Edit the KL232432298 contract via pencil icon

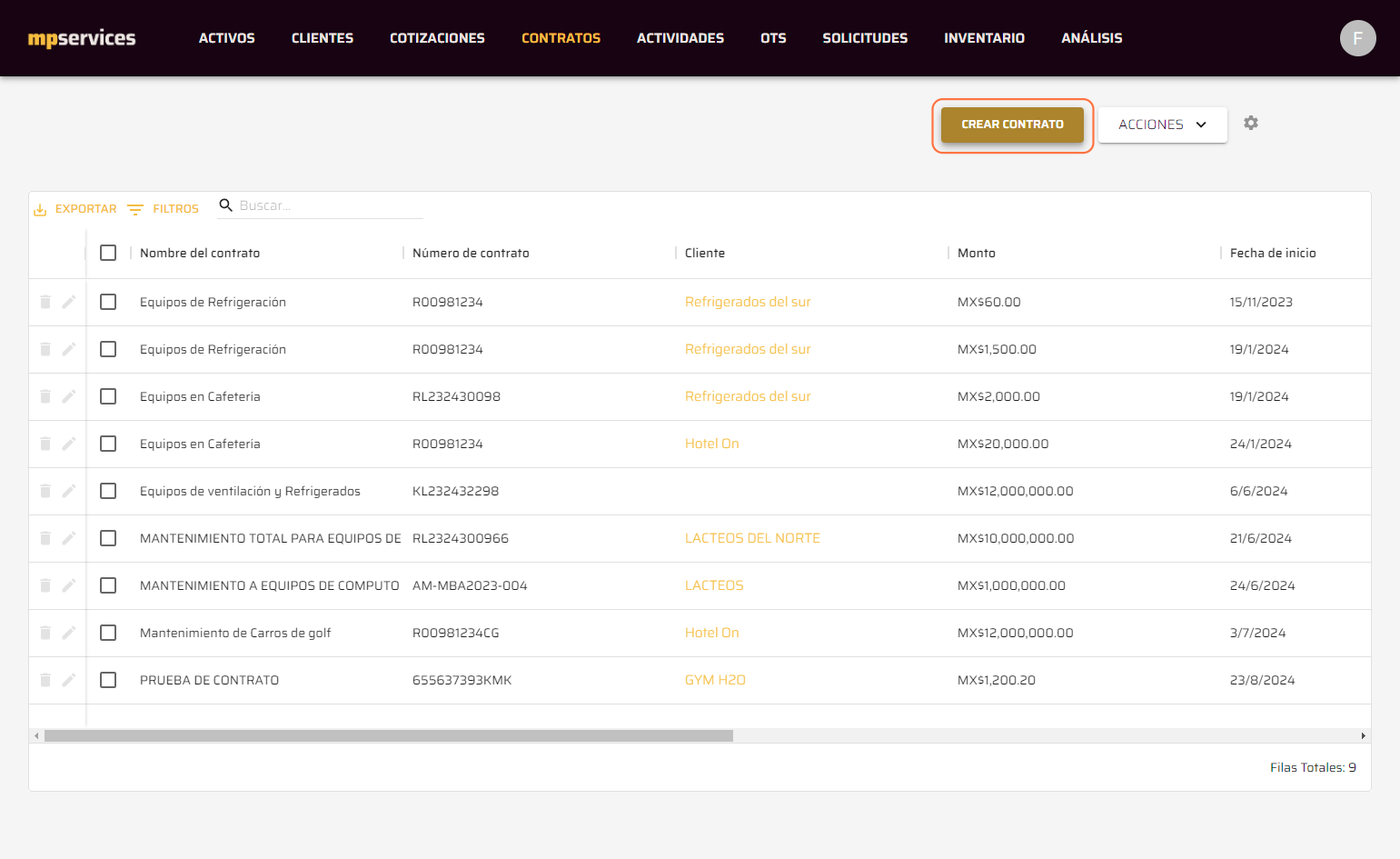pos(69,491)
